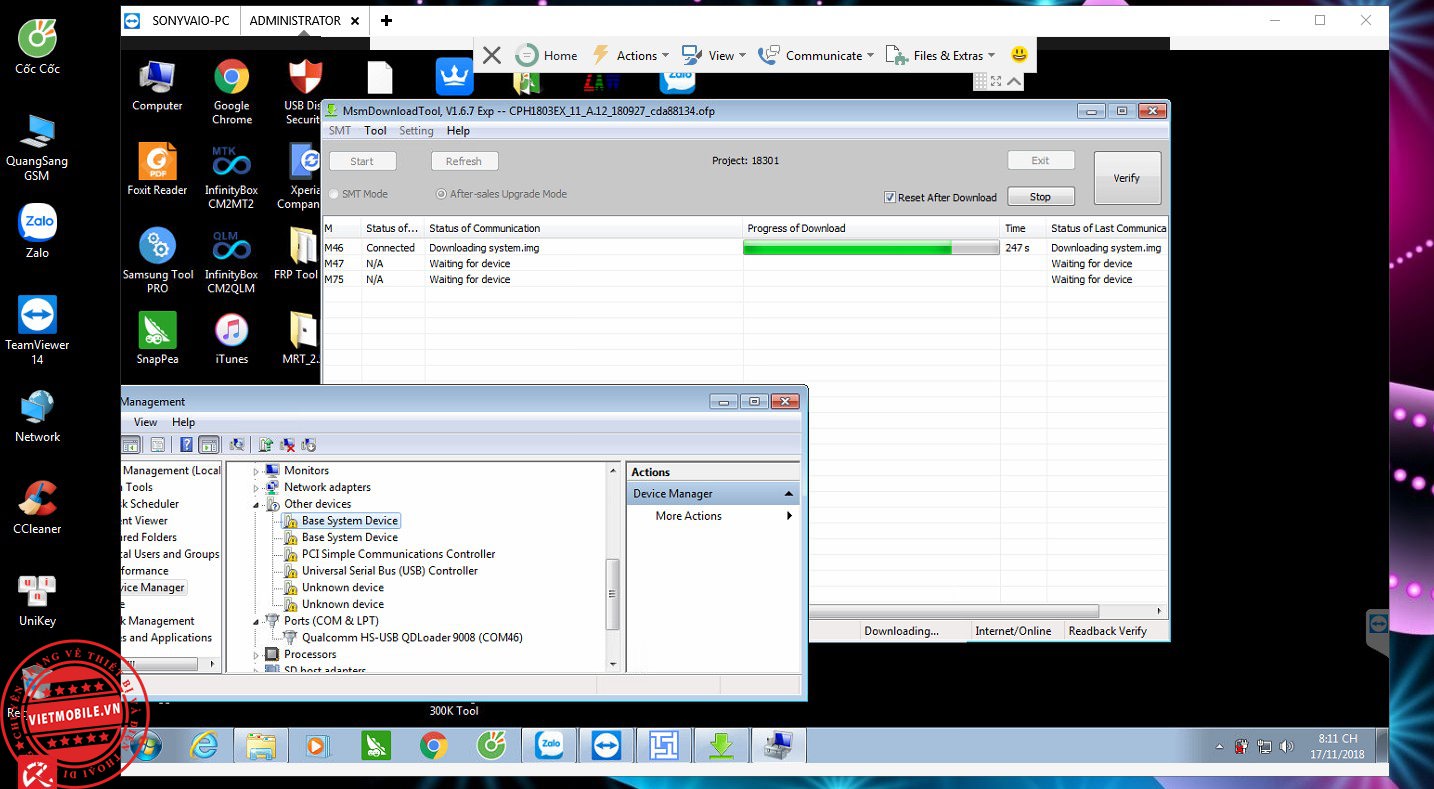Toggle Reset After Download checkbox
This screenshot has width=1434, height=789.
890,197
